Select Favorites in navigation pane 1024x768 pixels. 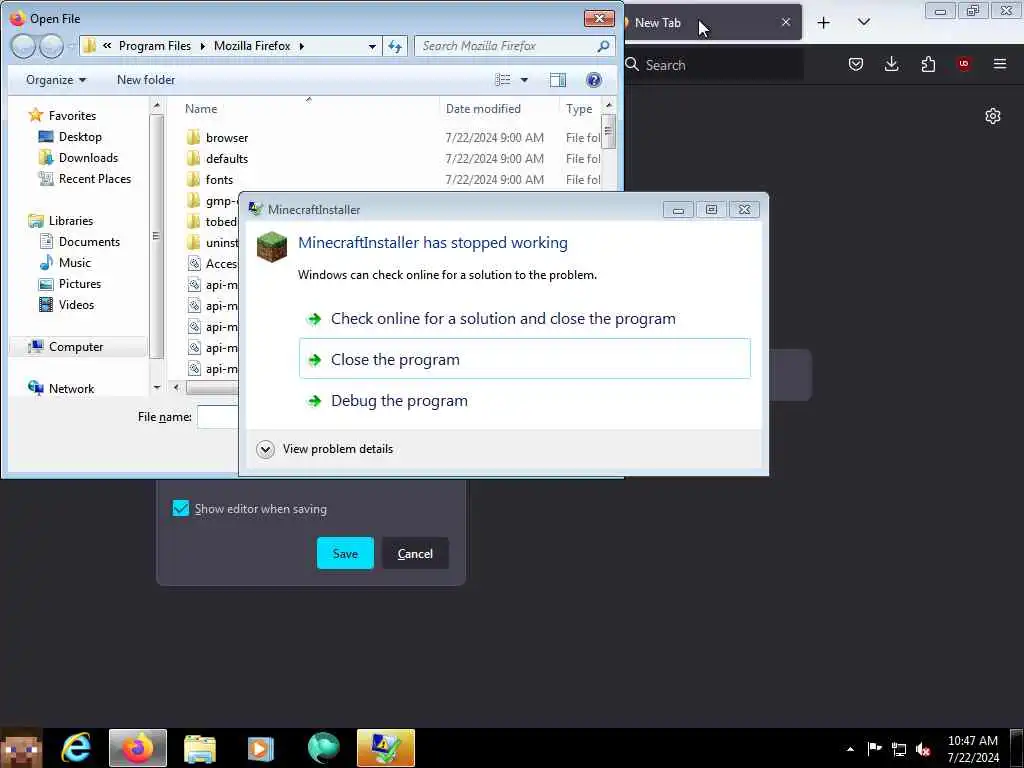tap(72, 116)
